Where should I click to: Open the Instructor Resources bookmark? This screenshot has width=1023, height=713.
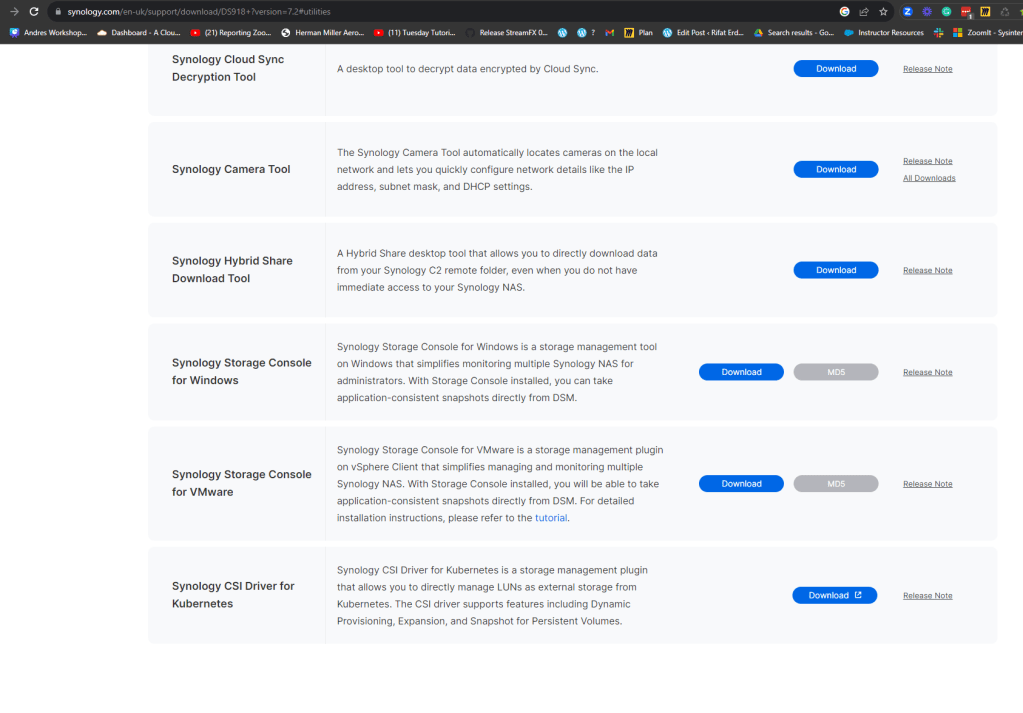click(x=884, y=33)
